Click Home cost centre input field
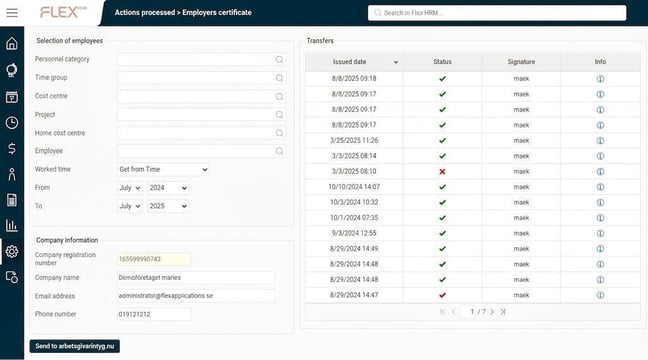 tap(201, 133)
